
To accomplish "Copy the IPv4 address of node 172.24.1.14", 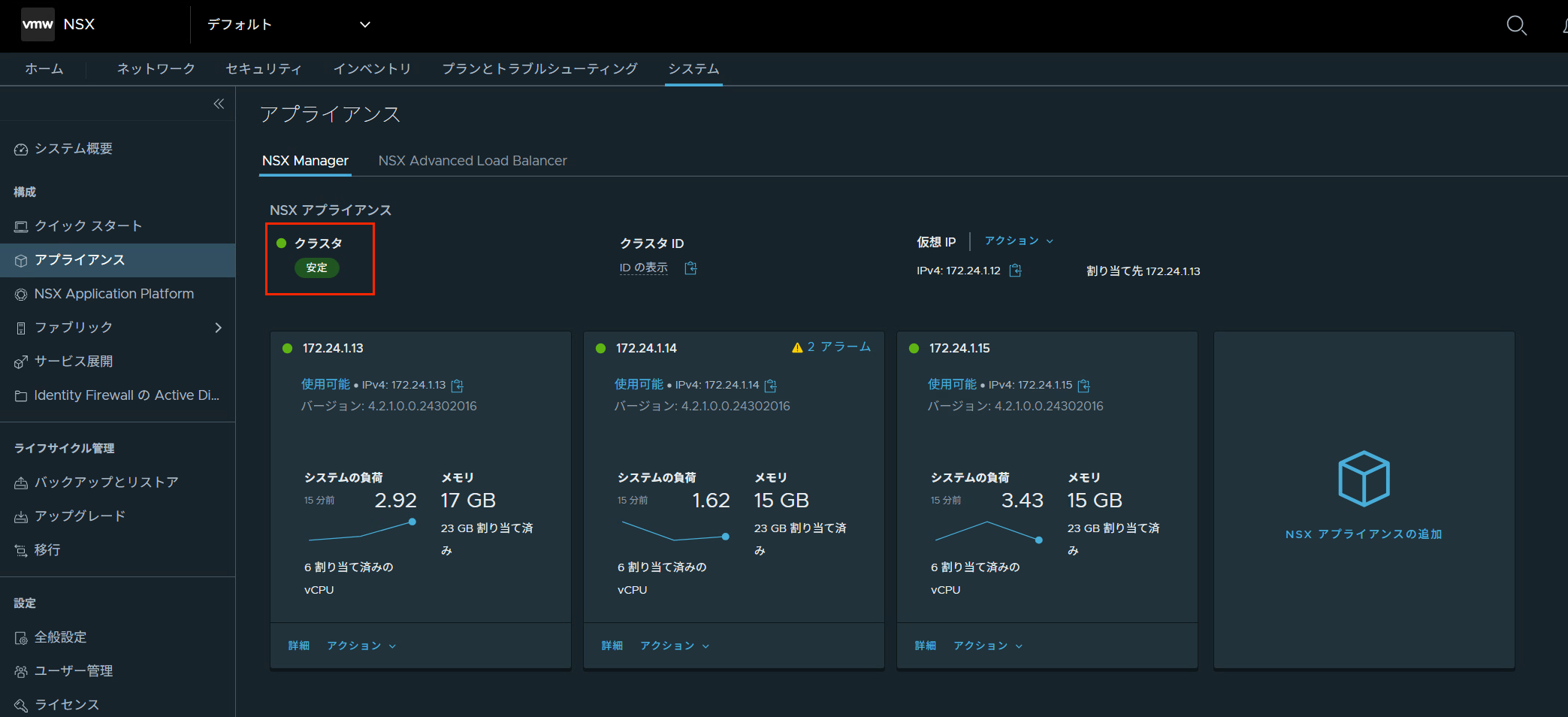I will click(770, 386).
